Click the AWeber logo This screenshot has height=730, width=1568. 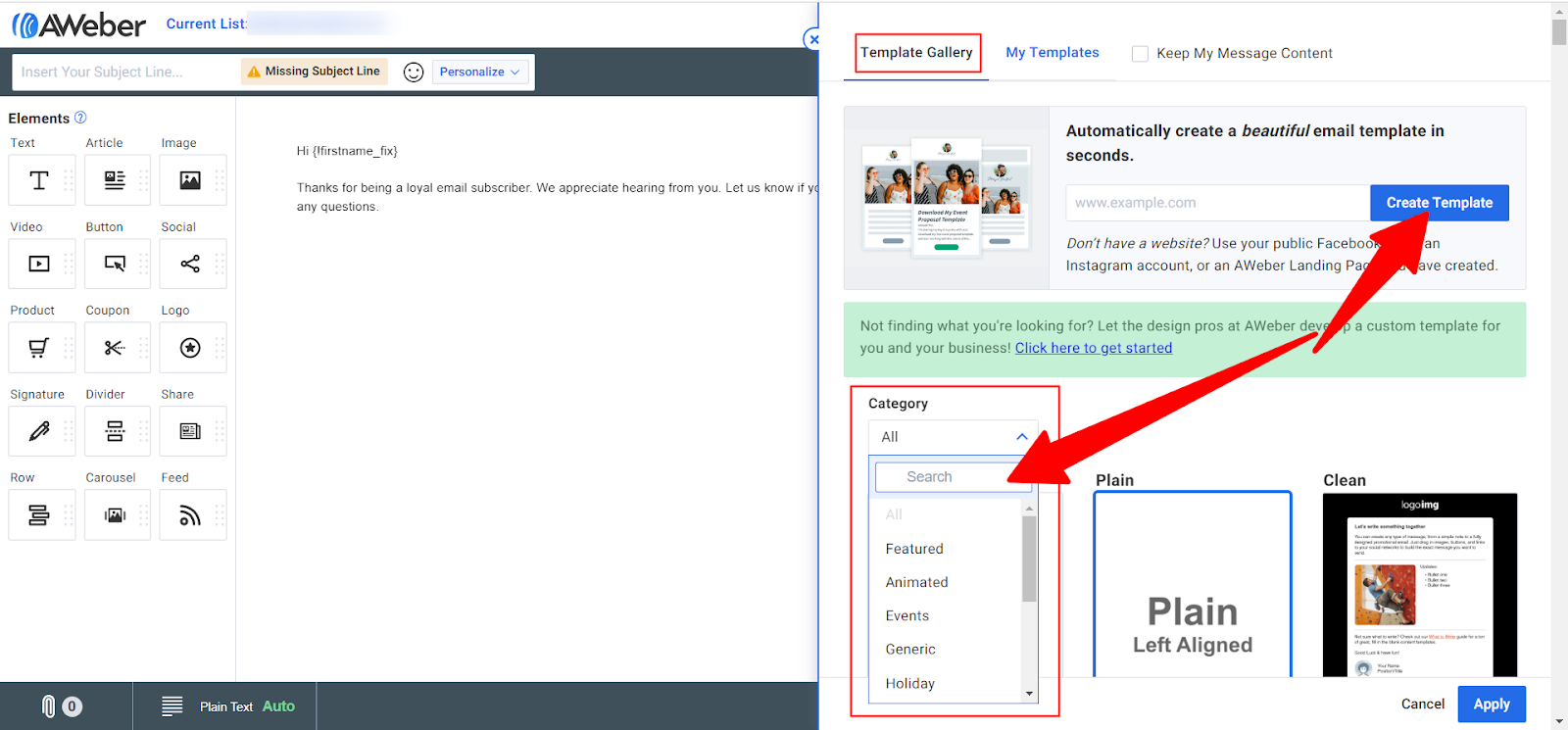pyautogui.click(x=78, y=24)
